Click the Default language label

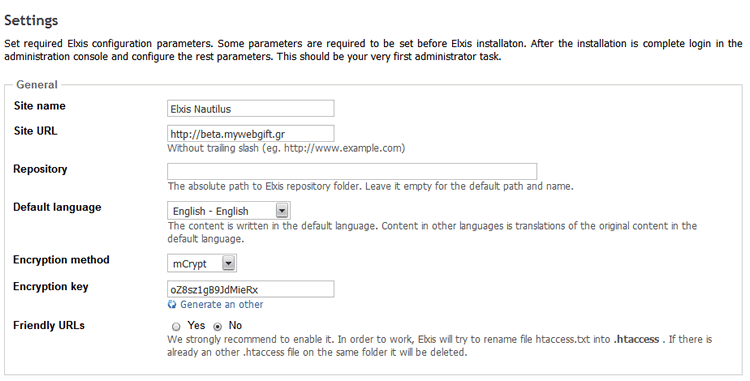pyautogui.click(x=57, y=207)
